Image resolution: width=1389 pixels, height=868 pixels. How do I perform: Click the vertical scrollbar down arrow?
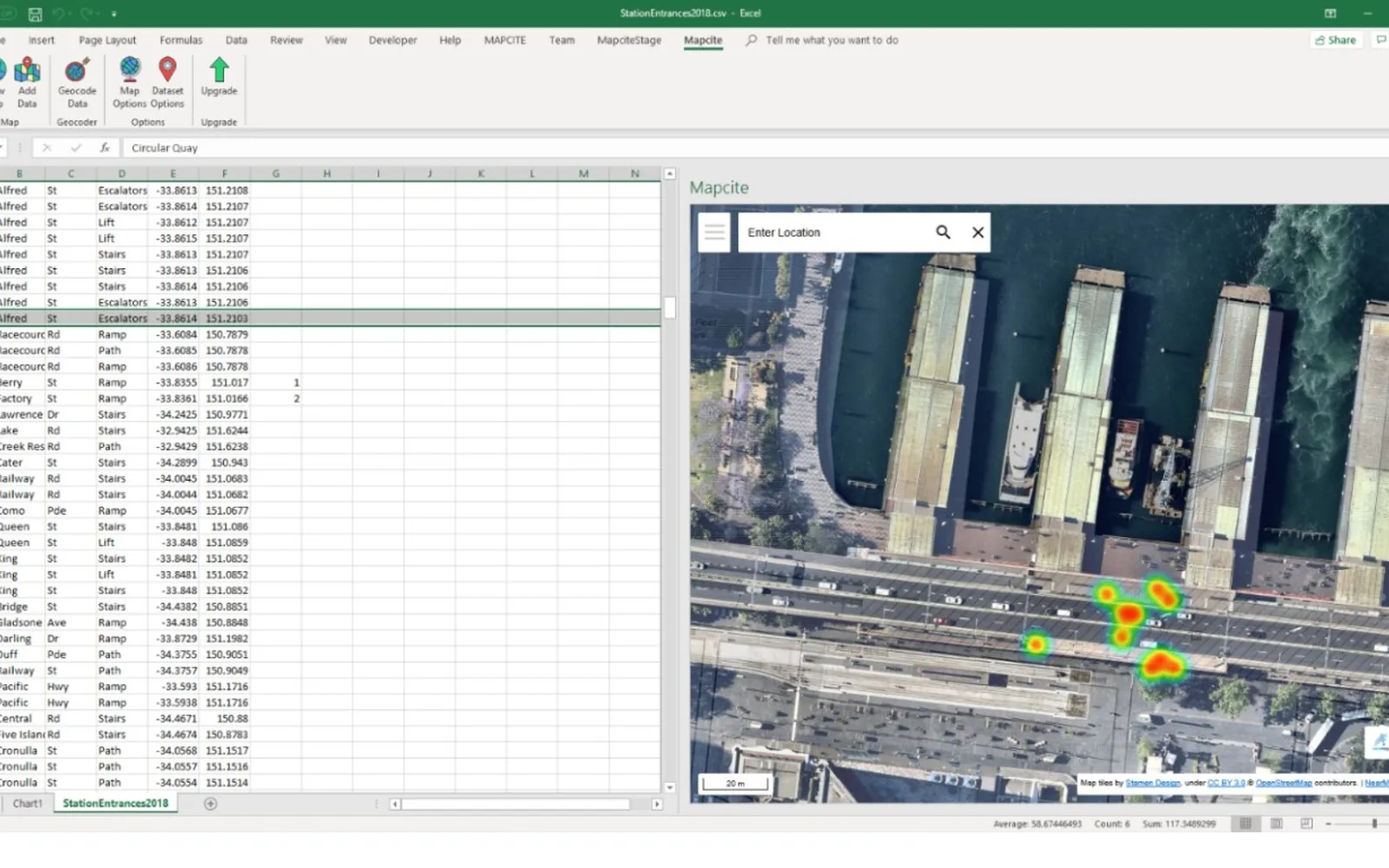point(669,787)
